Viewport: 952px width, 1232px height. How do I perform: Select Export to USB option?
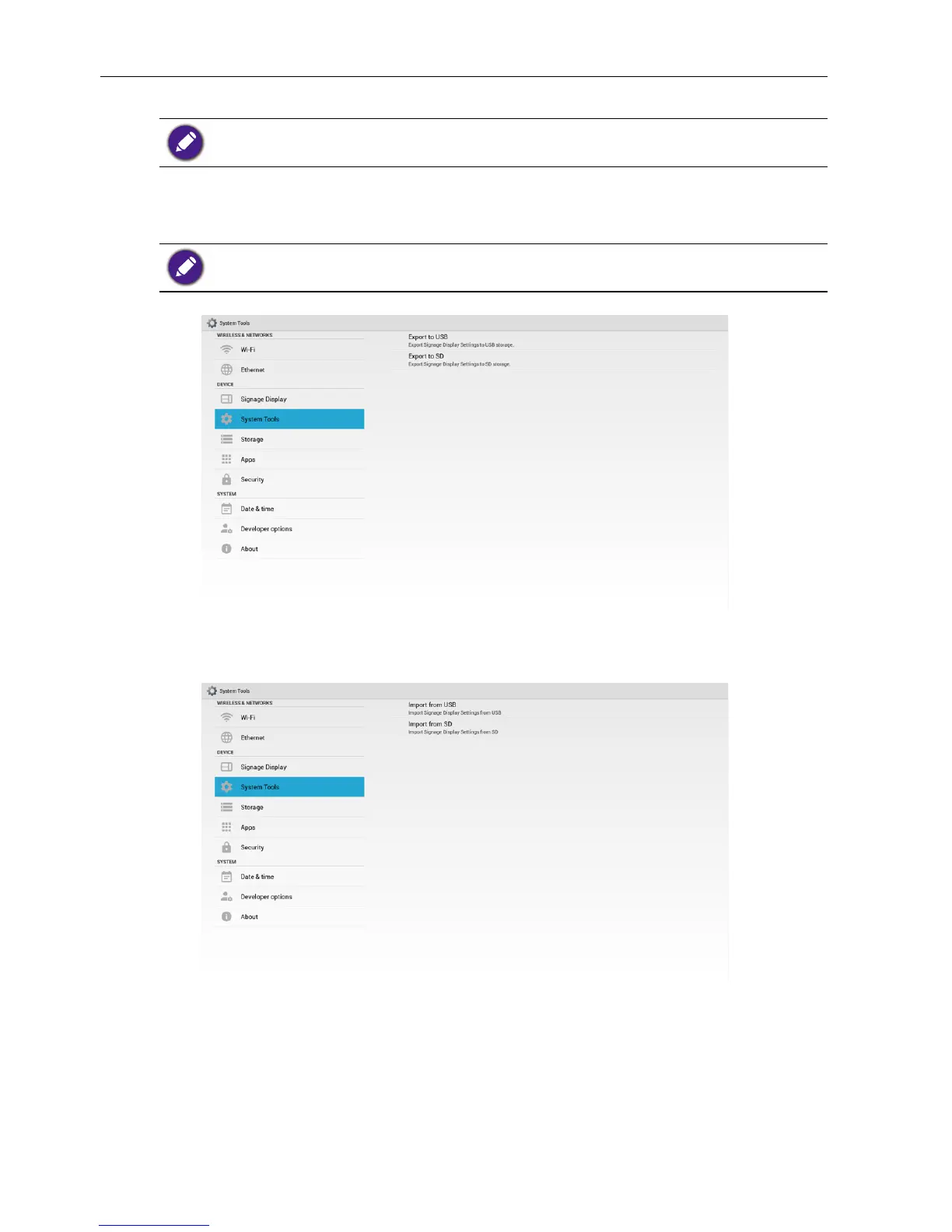pyautogui.click(x=428, y=338)
